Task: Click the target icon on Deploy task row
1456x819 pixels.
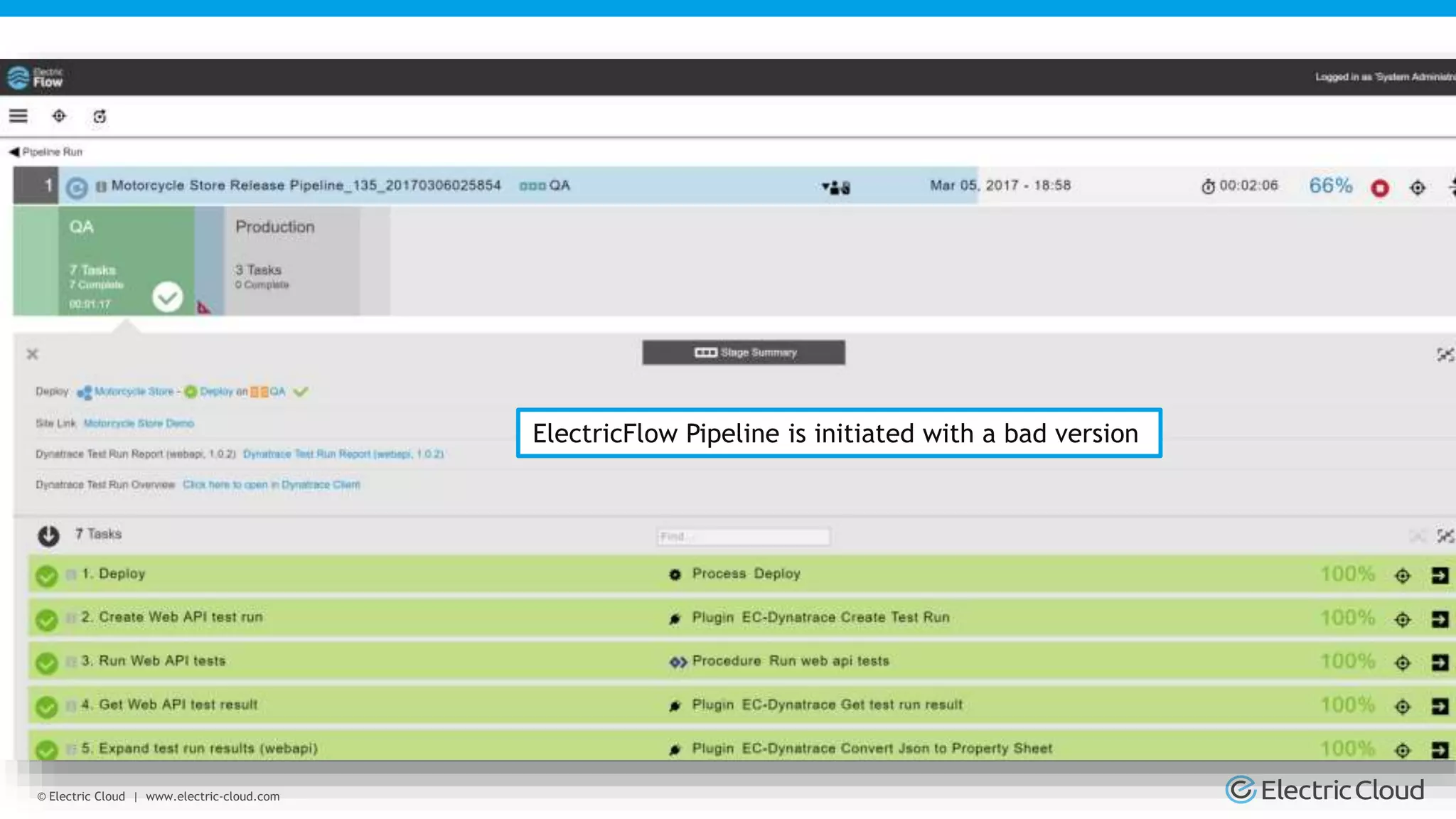Action: [1402, 576]
